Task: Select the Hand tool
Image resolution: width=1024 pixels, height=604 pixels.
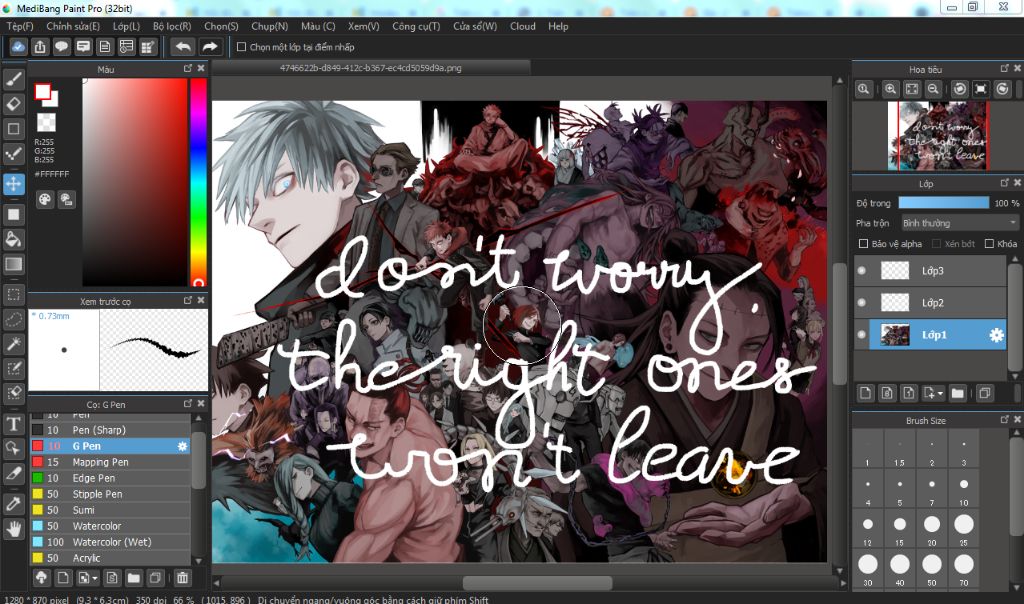Action: [x=14, y=529]
